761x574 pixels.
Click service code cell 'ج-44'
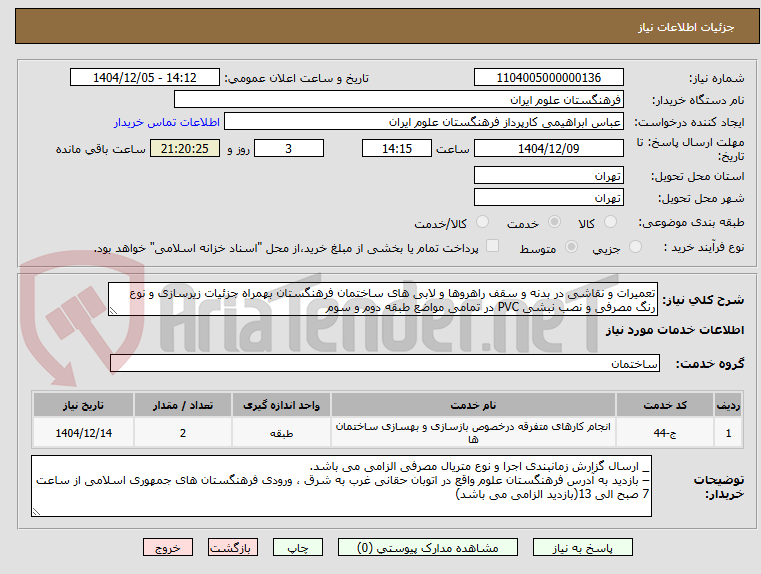(x=665, y=432)
